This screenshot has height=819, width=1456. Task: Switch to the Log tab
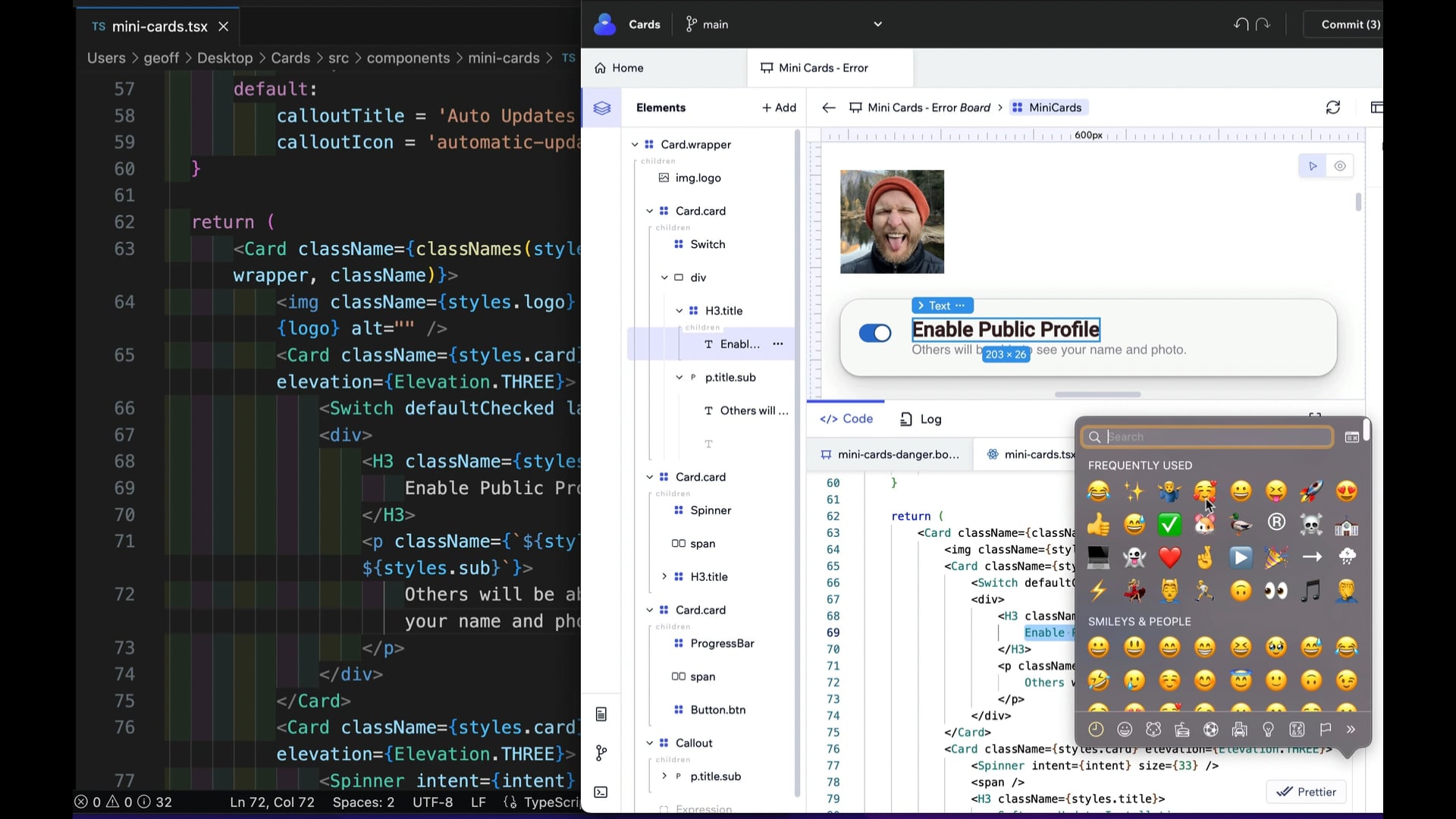[921, 419]
